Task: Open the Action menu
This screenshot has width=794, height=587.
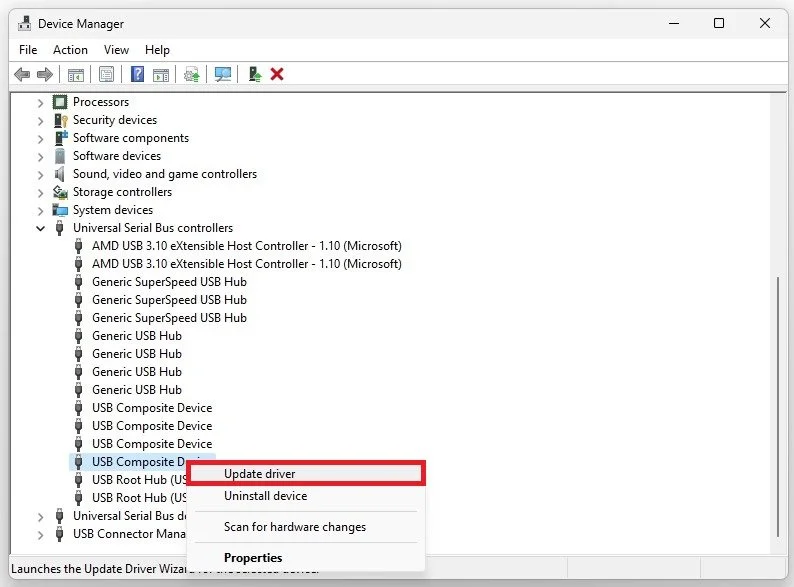Action: tap(70, 50)
